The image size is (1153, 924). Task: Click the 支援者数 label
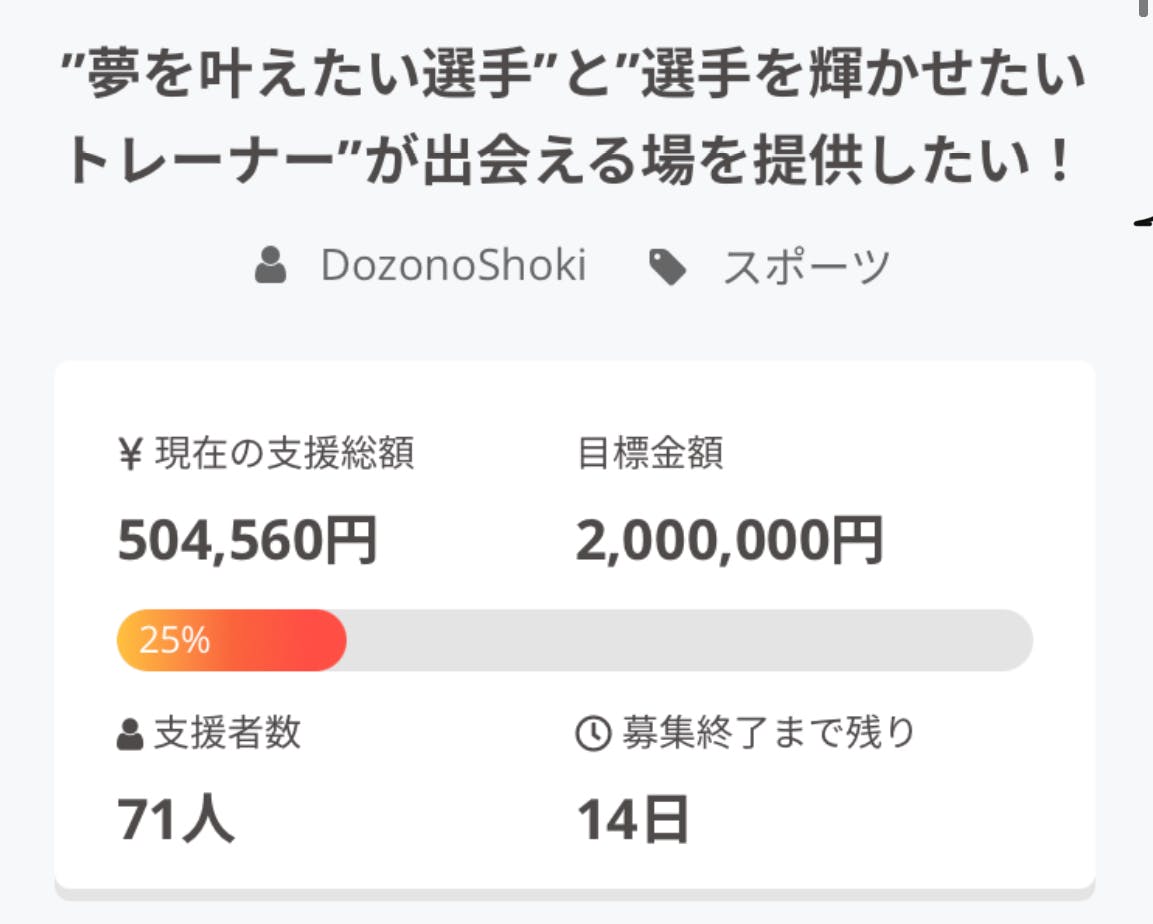coord(227,734)
